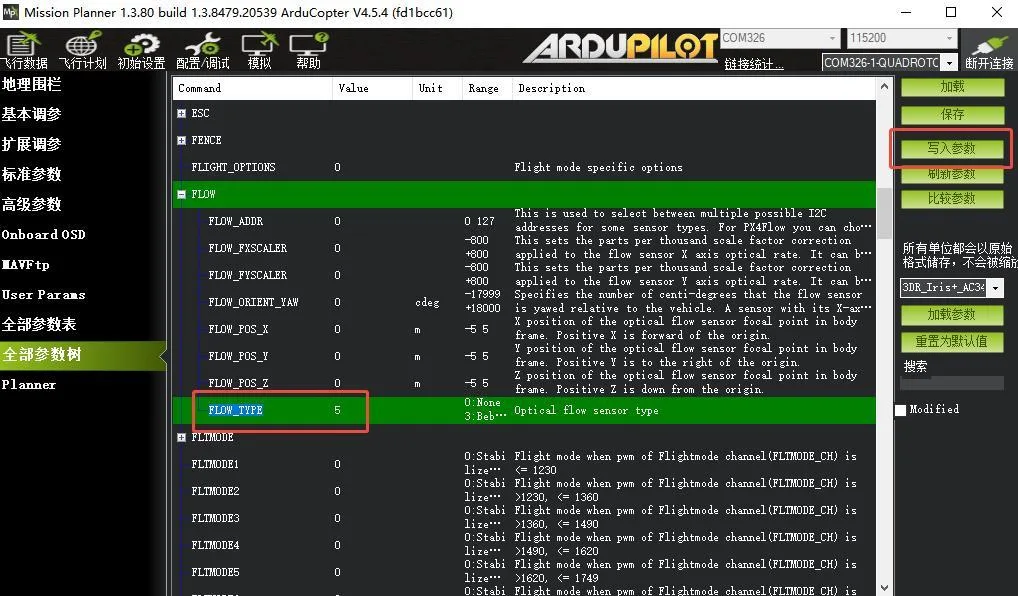Open the 链接统计 link stats link
This screenshot has width=1018, height=596.
[x=754, y=64]
